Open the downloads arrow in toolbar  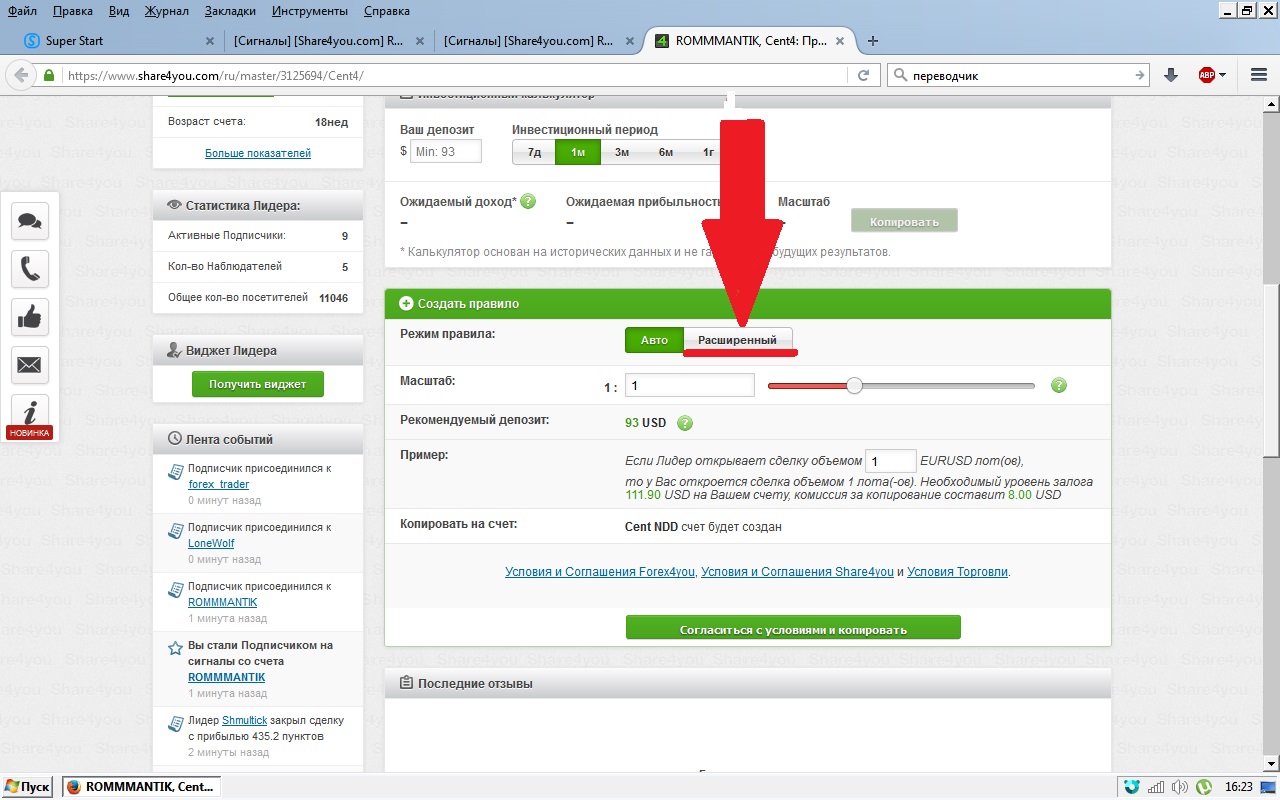click(1171, 75)
